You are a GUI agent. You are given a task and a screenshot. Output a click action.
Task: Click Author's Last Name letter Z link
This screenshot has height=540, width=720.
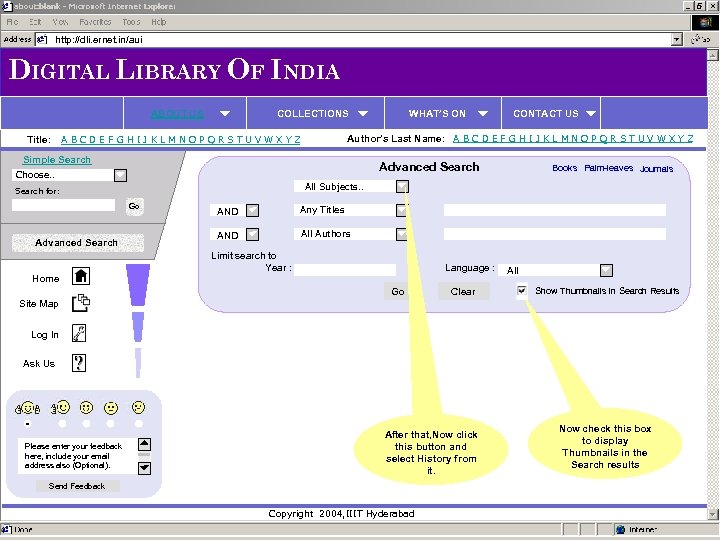(x=690, y=138)
